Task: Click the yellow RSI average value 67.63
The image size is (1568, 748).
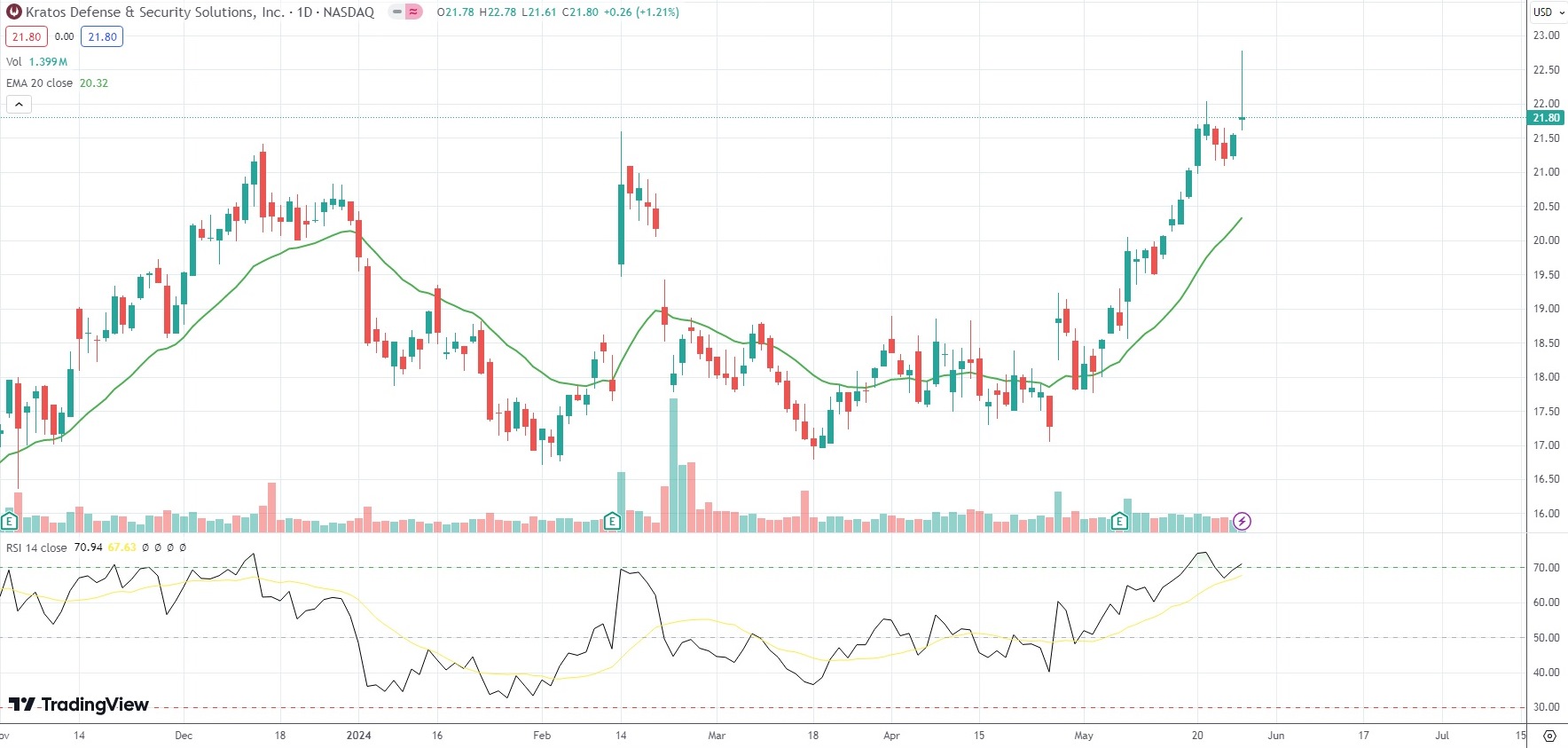Action: [x=122, y=547]
